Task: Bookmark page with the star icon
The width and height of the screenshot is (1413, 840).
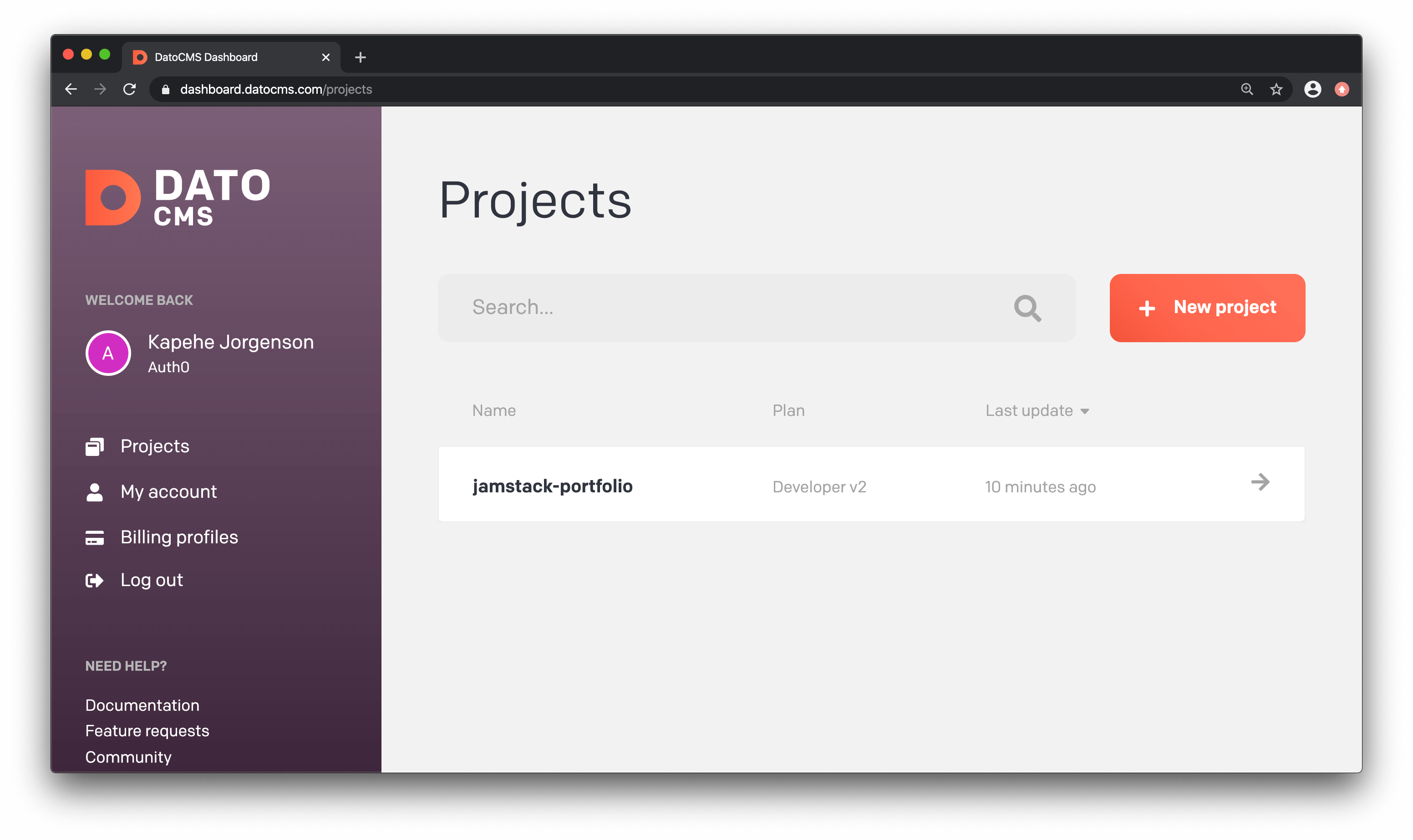Action: pyautogui.click(x=1276, y=90)
